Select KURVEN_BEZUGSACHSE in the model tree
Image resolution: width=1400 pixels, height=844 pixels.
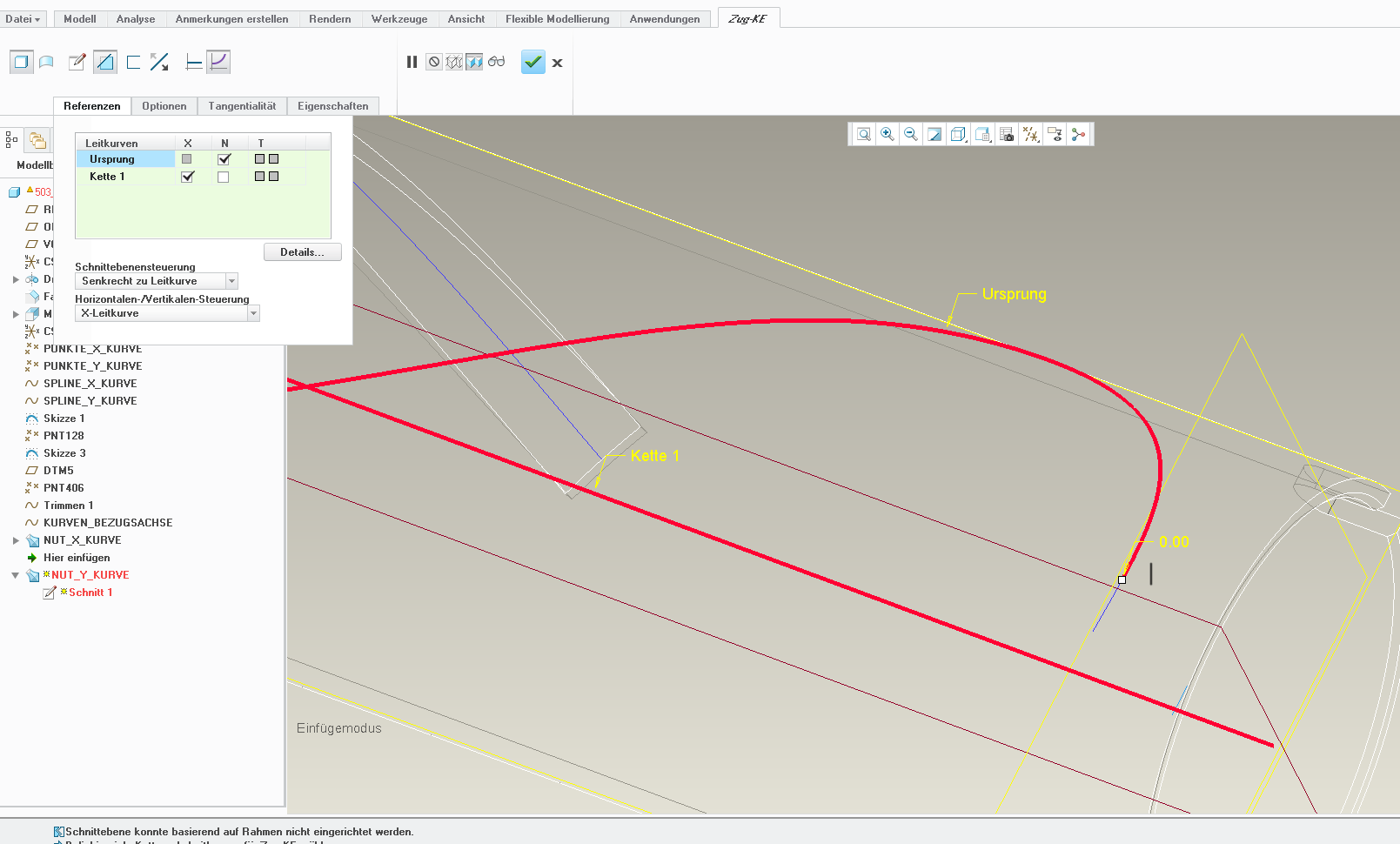point(108,523)
